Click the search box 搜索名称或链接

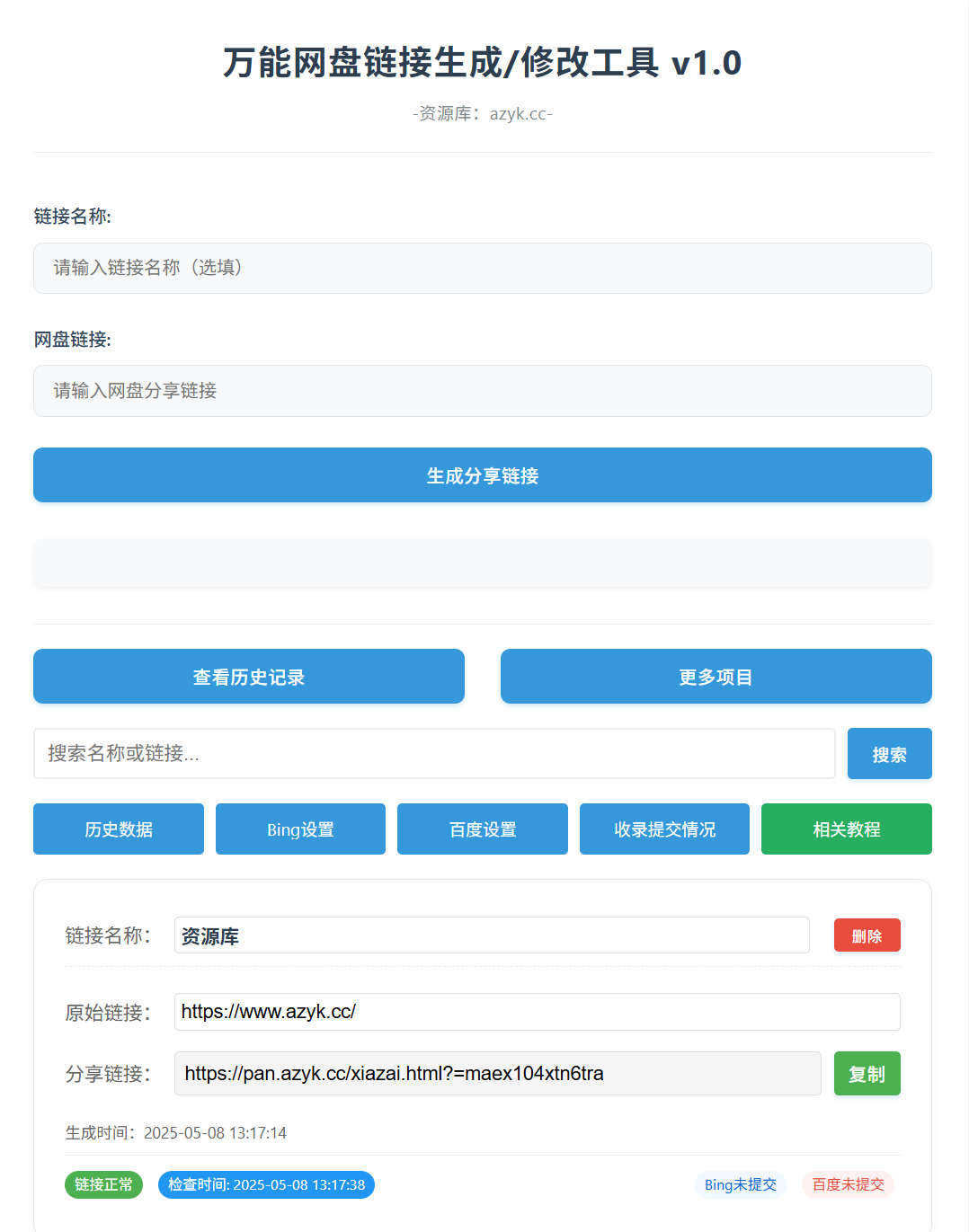pos(434,753)
